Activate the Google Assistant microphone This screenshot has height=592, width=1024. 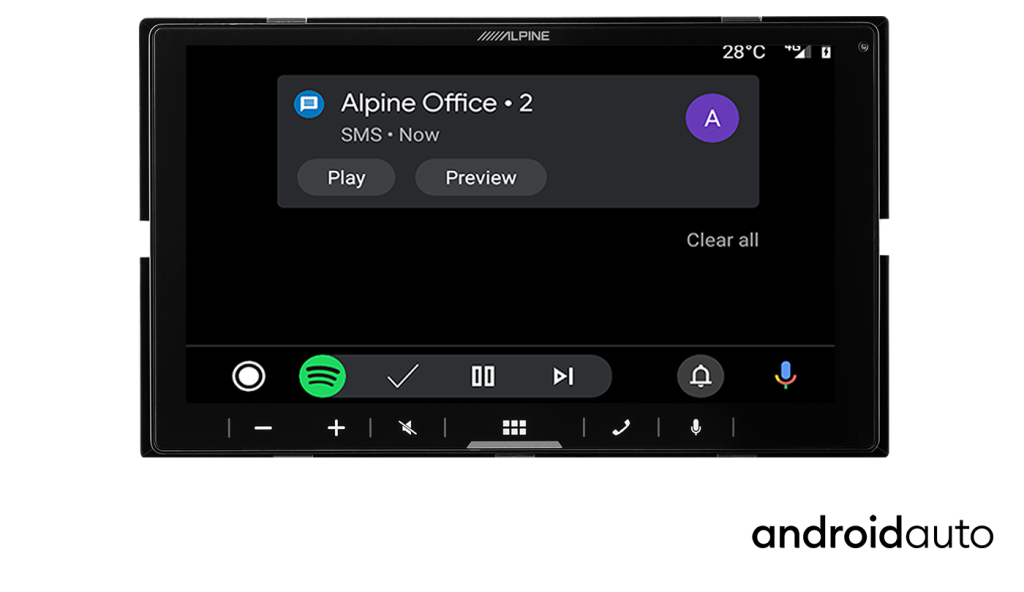click(786, 375)
